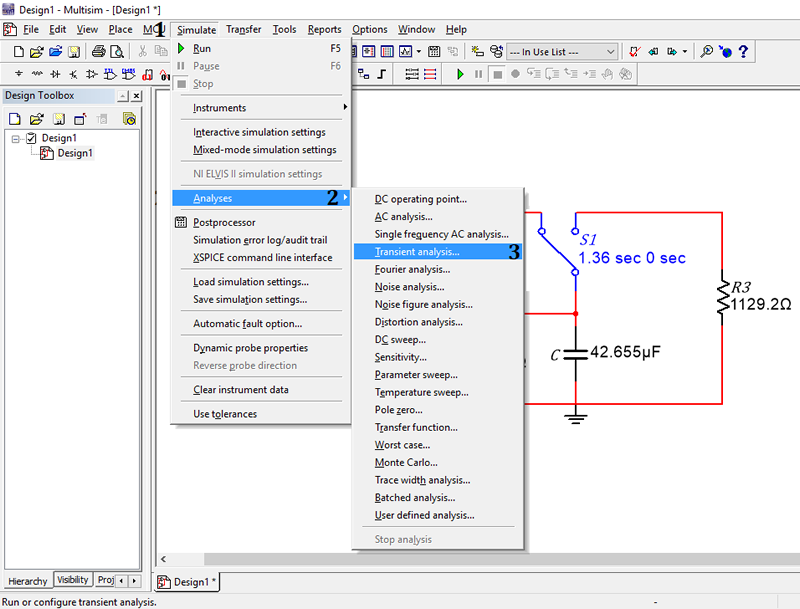Choose Fourier analysis from the submenu
This screenshot has width=800, height=609.
click(x=438, y=269)
